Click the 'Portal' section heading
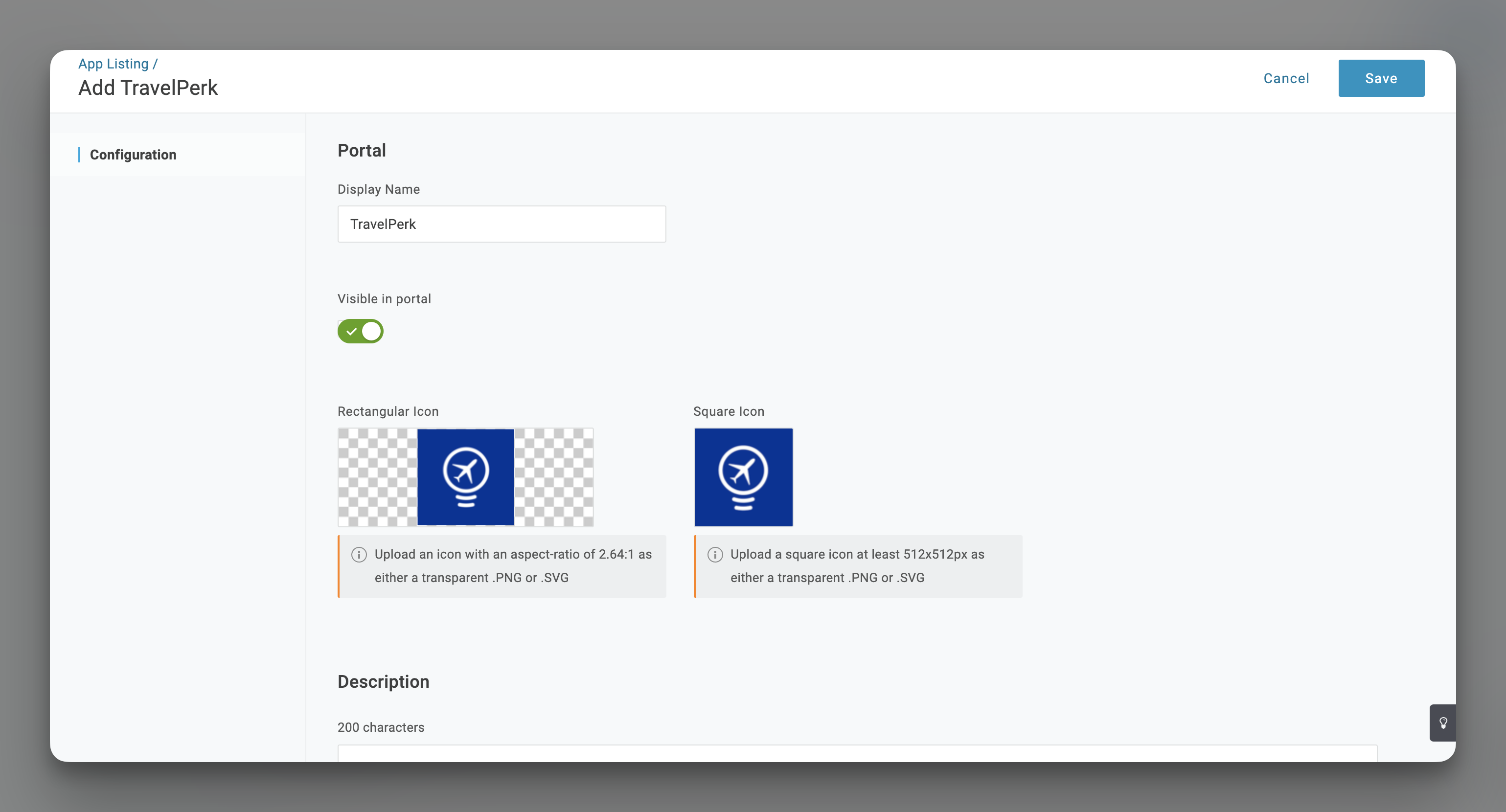 (361, 150)
